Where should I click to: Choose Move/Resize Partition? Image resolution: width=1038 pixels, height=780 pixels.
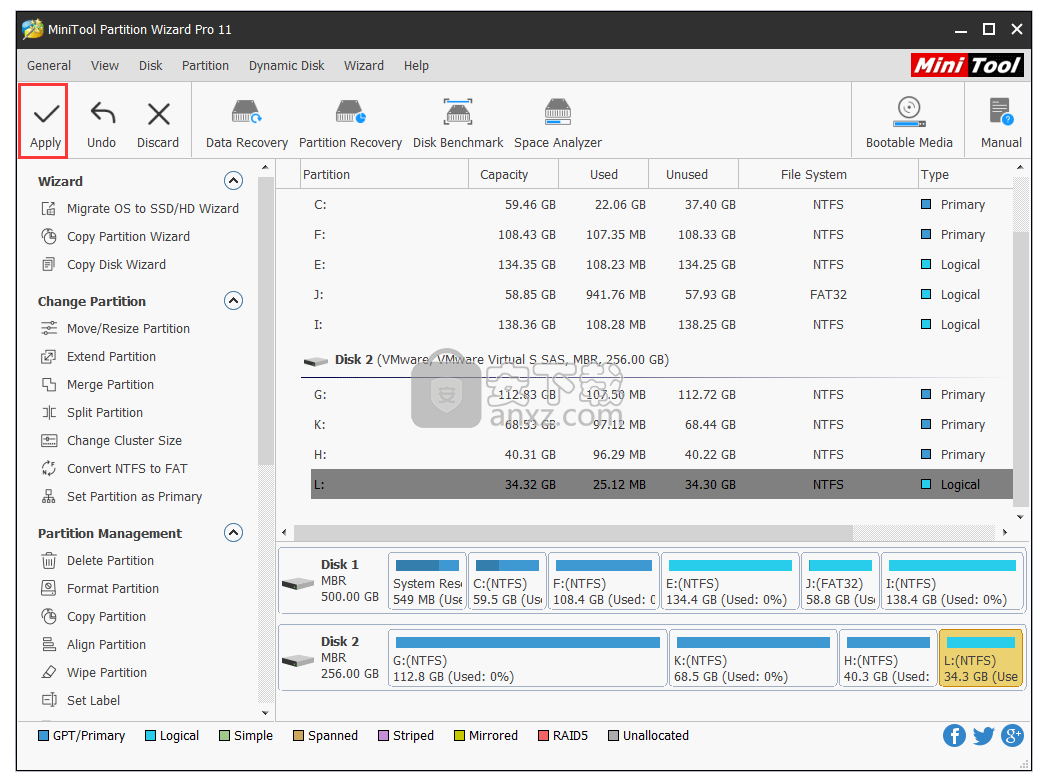[x=115, y=328]
